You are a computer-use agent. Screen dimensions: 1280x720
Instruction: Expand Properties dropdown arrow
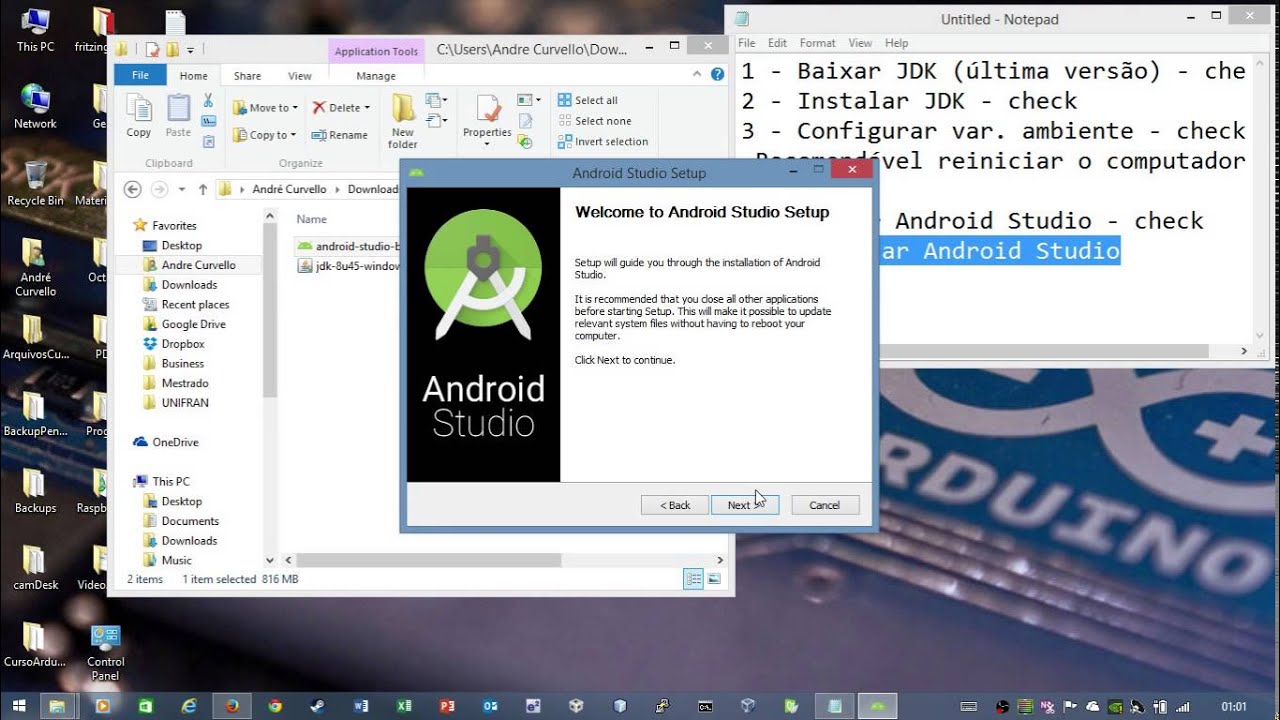487,144
